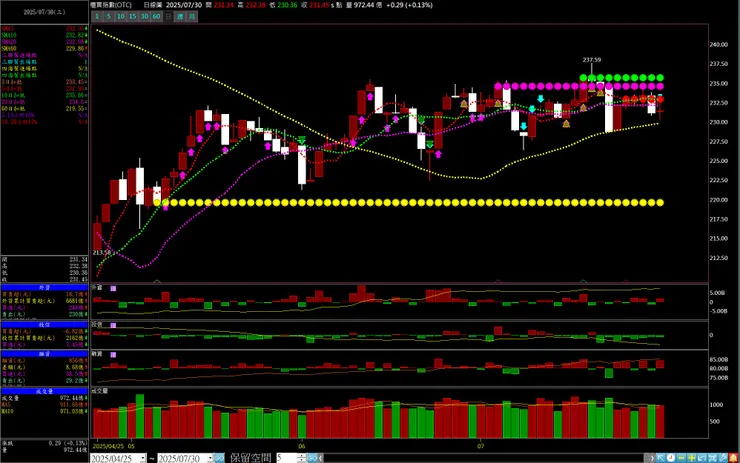The height and width of the screenshot is (463, 740).
Task: Click the date box showing 2025/07/30
Action: [44, 12]
